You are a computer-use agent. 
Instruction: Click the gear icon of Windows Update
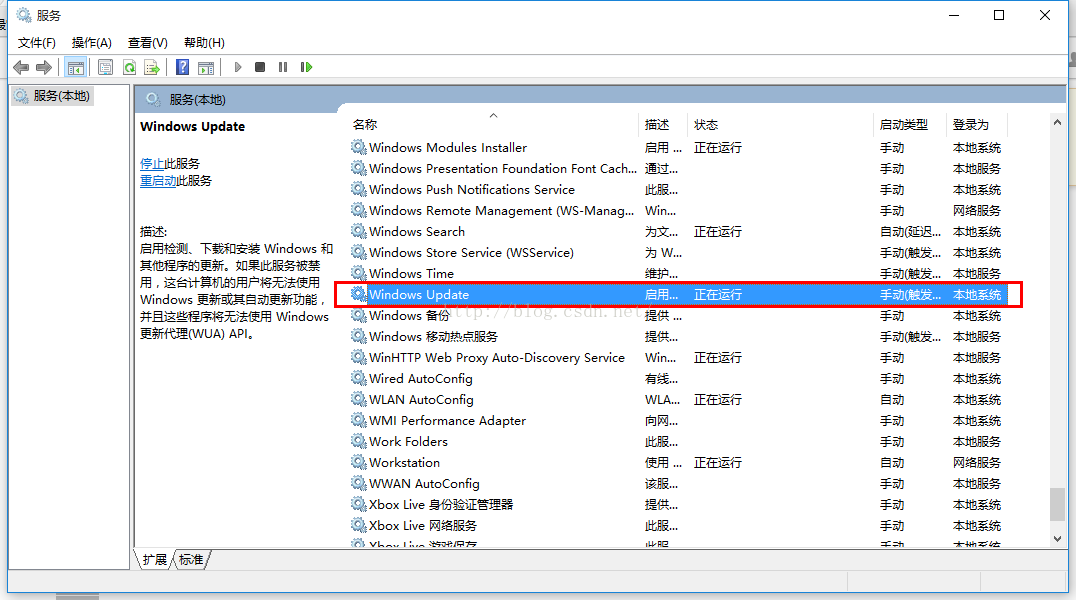[x=358, y=294]
